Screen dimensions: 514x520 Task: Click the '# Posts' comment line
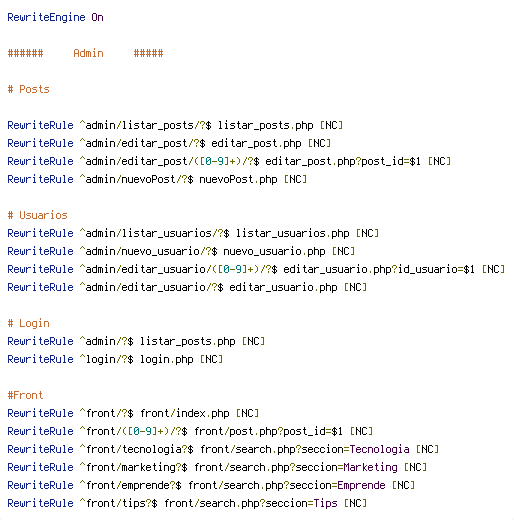28,89
